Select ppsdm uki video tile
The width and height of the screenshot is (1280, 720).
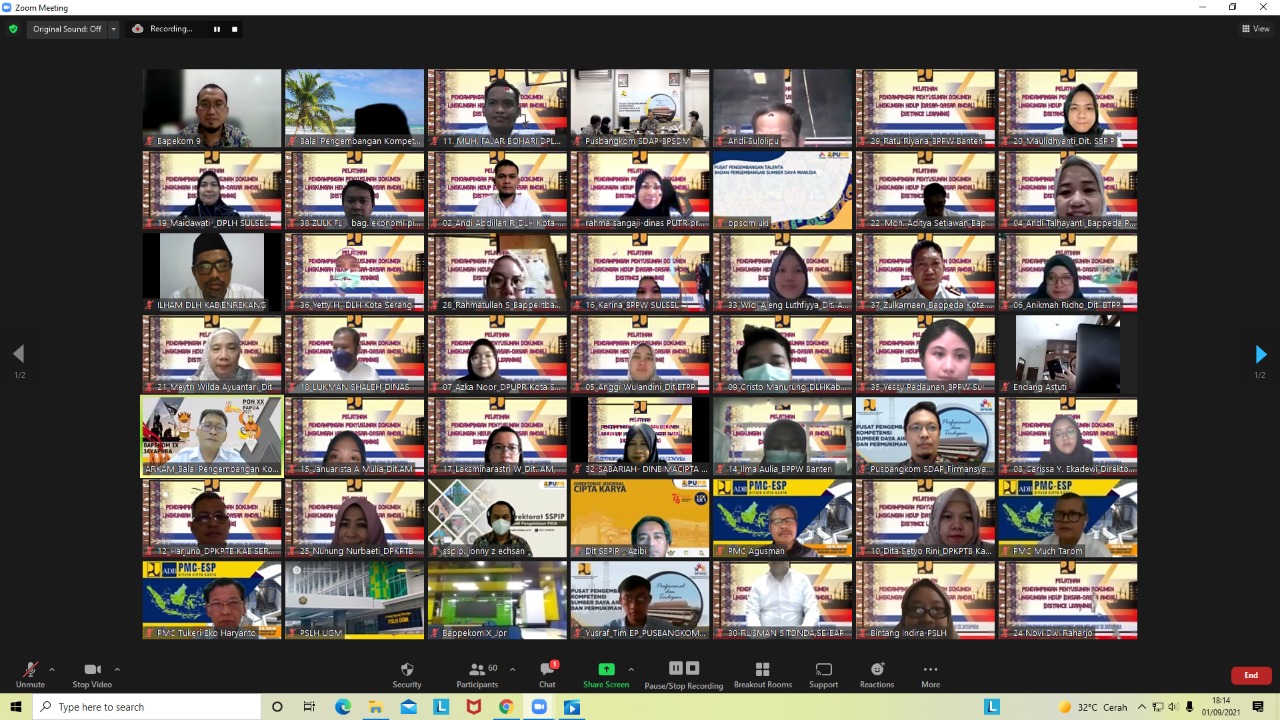pos(783,190)
